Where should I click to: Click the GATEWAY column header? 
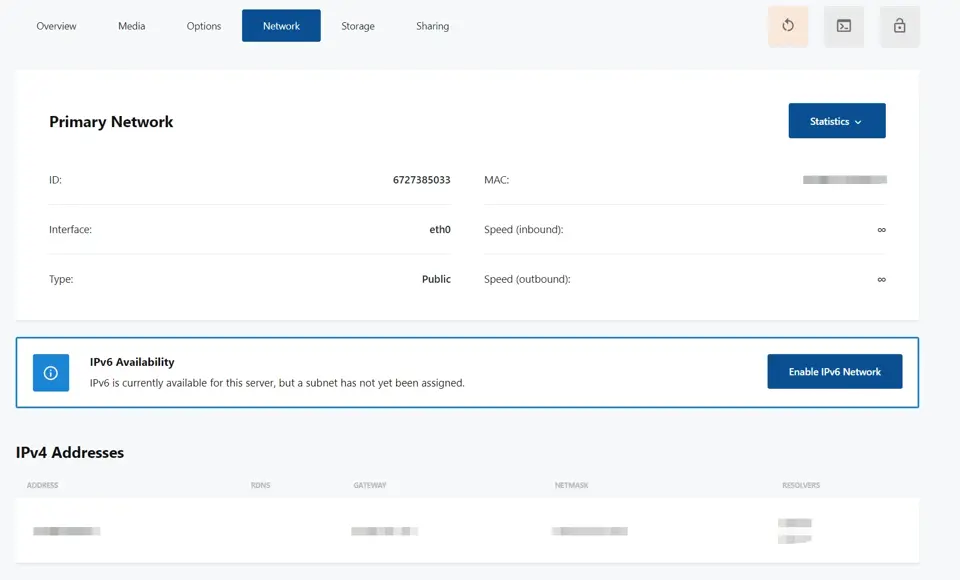[370, 485]
